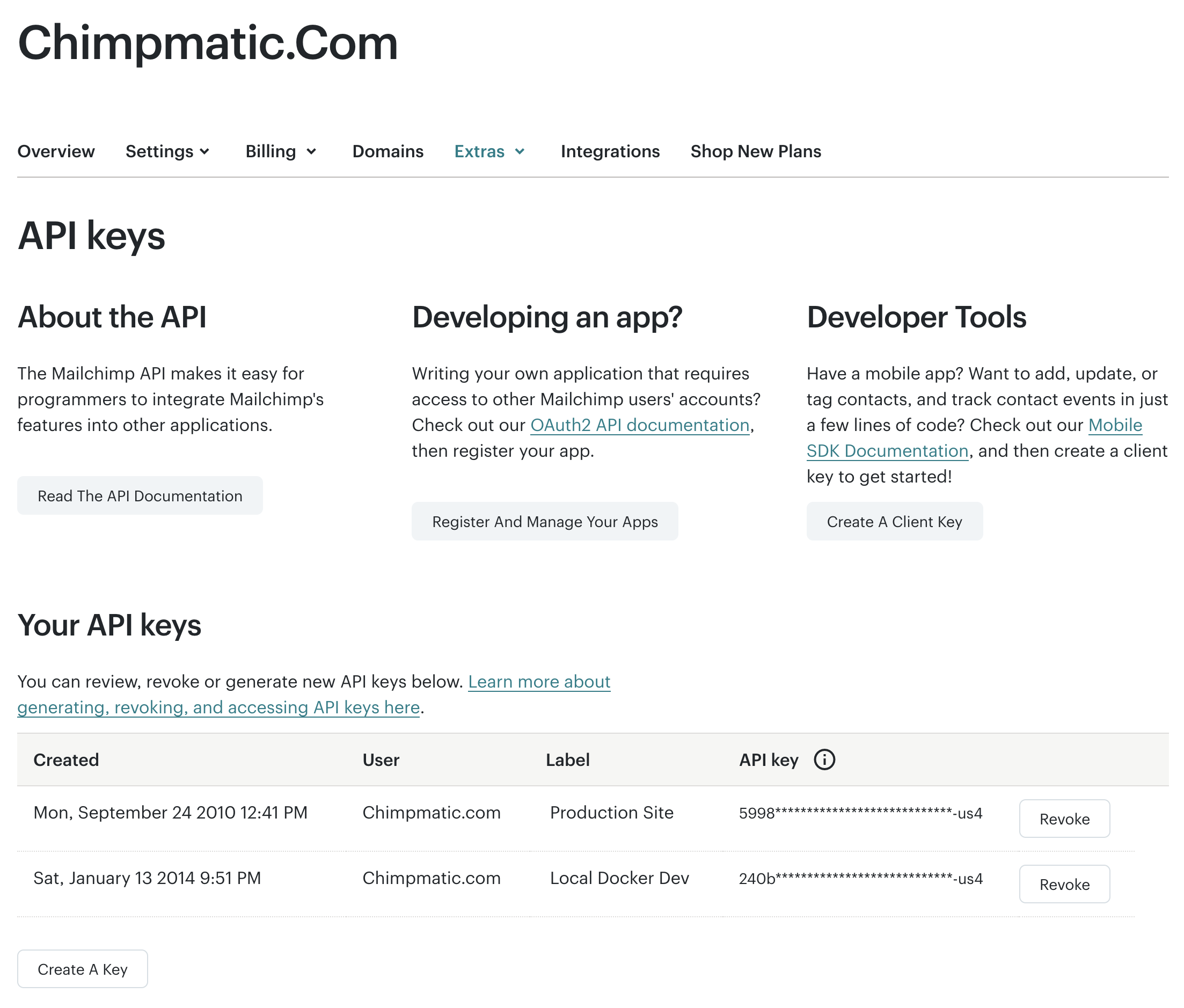Revoke the Production Site API key
Image resolution: width=1184 pixels, height=1008 pixels.
[x=1064, y=819]
